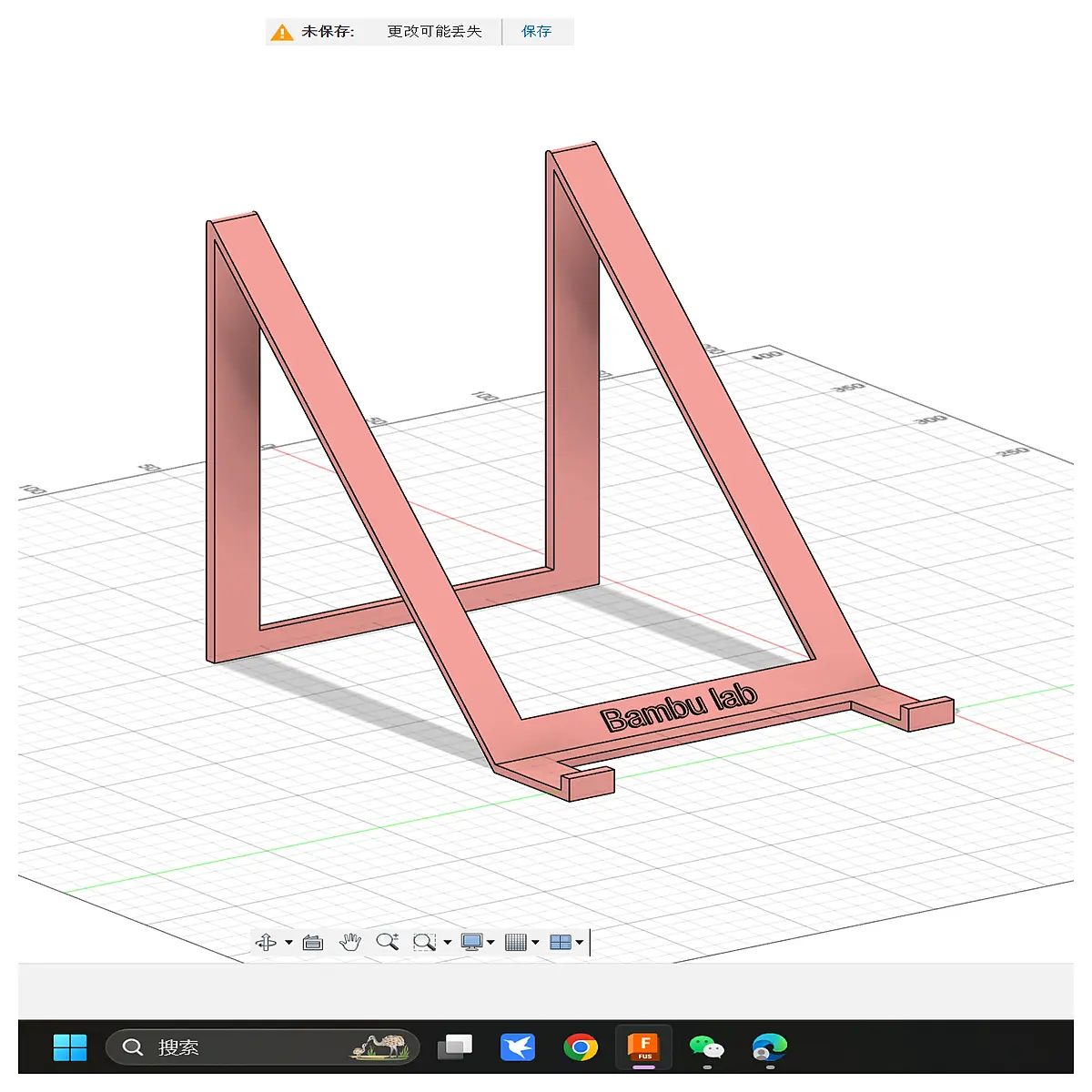
Task: Select the Bambu lab text on the model
Action: [679, 708]
